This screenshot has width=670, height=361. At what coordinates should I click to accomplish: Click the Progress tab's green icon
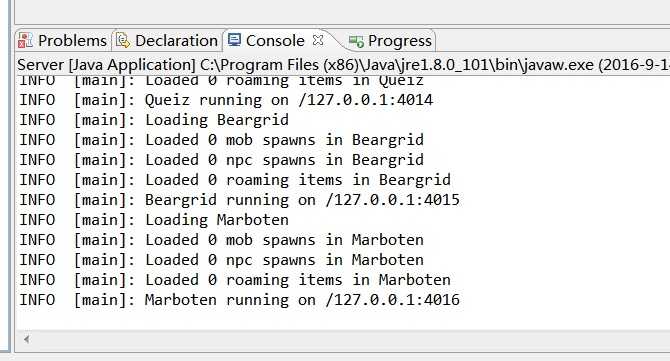click(356, 41)
